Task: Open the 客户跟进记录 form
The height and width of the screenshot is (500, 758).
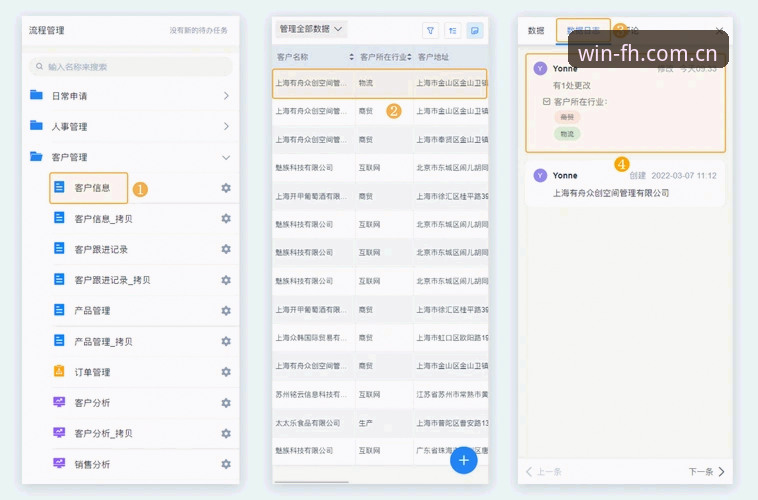Action: pos(101,250)
